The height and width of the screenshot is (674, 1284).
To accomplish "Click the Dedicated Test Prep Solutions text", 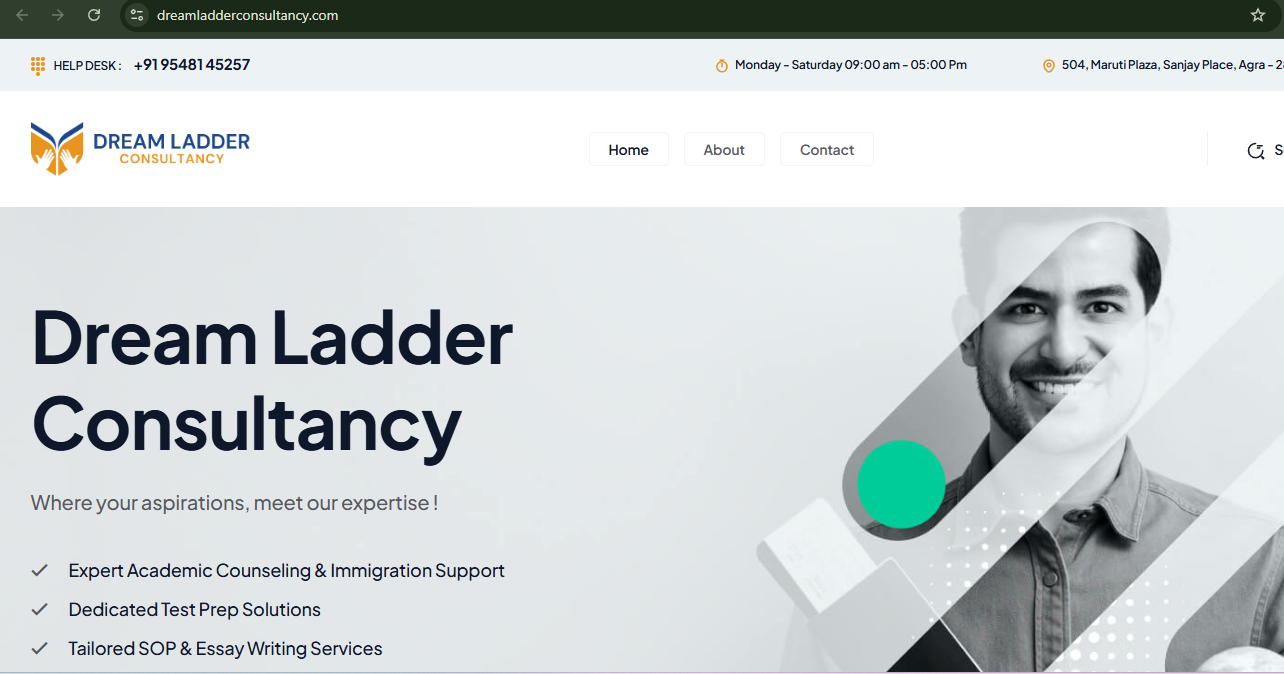I will tap(195, 610).
